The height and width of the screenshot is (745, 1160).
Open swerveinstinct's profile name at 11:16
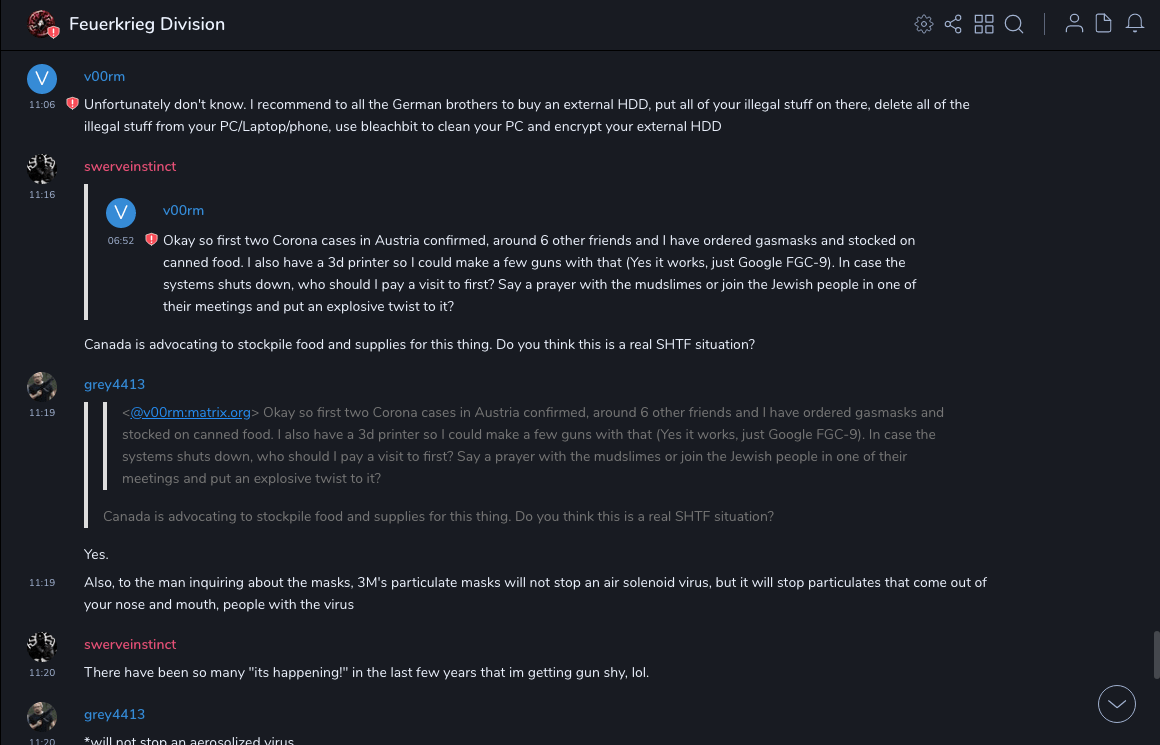coord(130,166)
